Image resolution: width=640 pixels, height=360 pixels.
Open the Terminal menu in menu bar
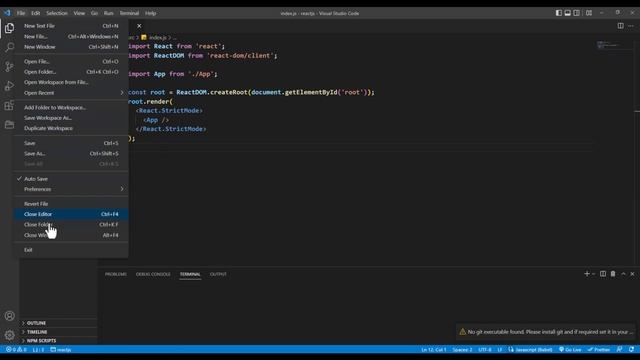(129, 13)
